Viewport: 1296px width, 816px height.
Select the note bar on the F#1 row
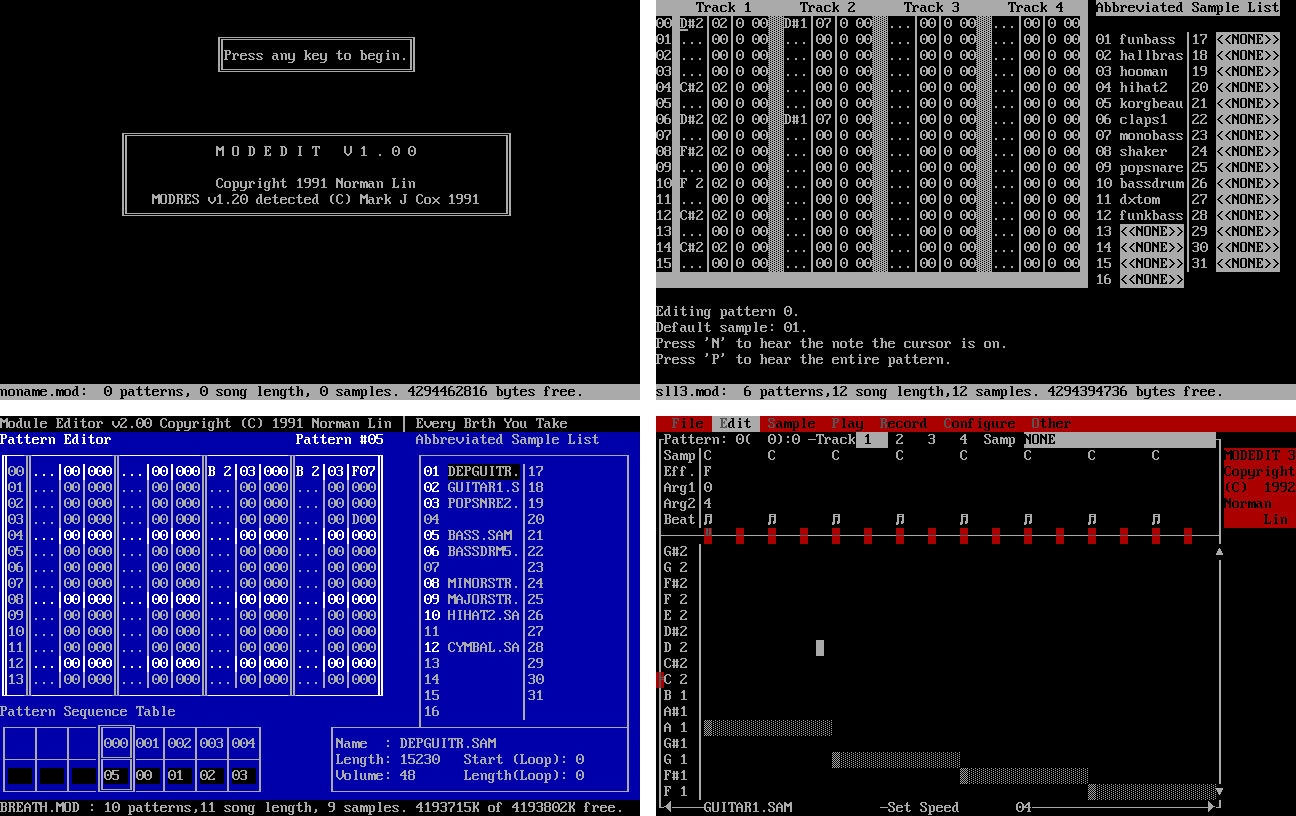[1024, 775]
